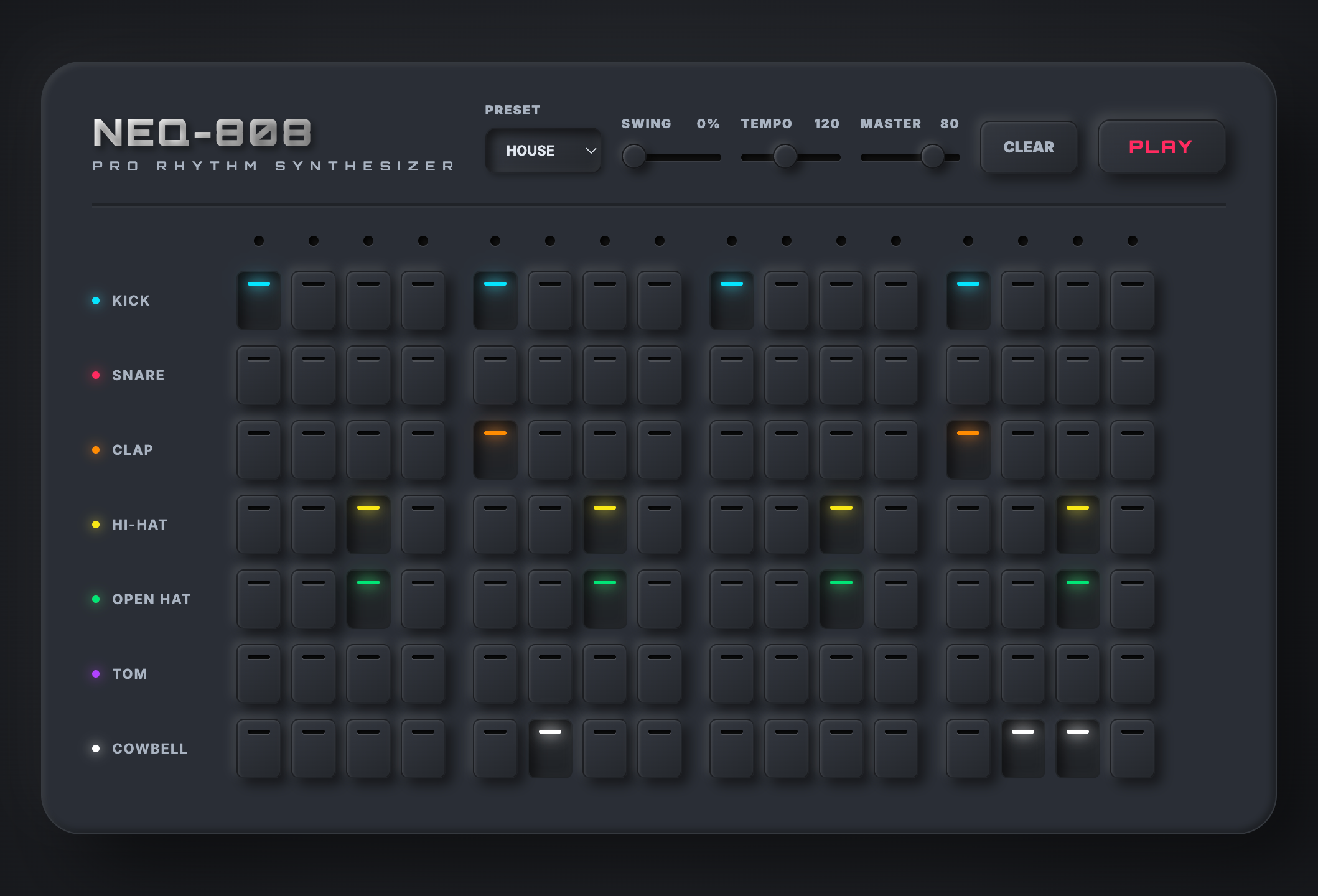Enable Open Hat step 16 pad

[1133, 599]
